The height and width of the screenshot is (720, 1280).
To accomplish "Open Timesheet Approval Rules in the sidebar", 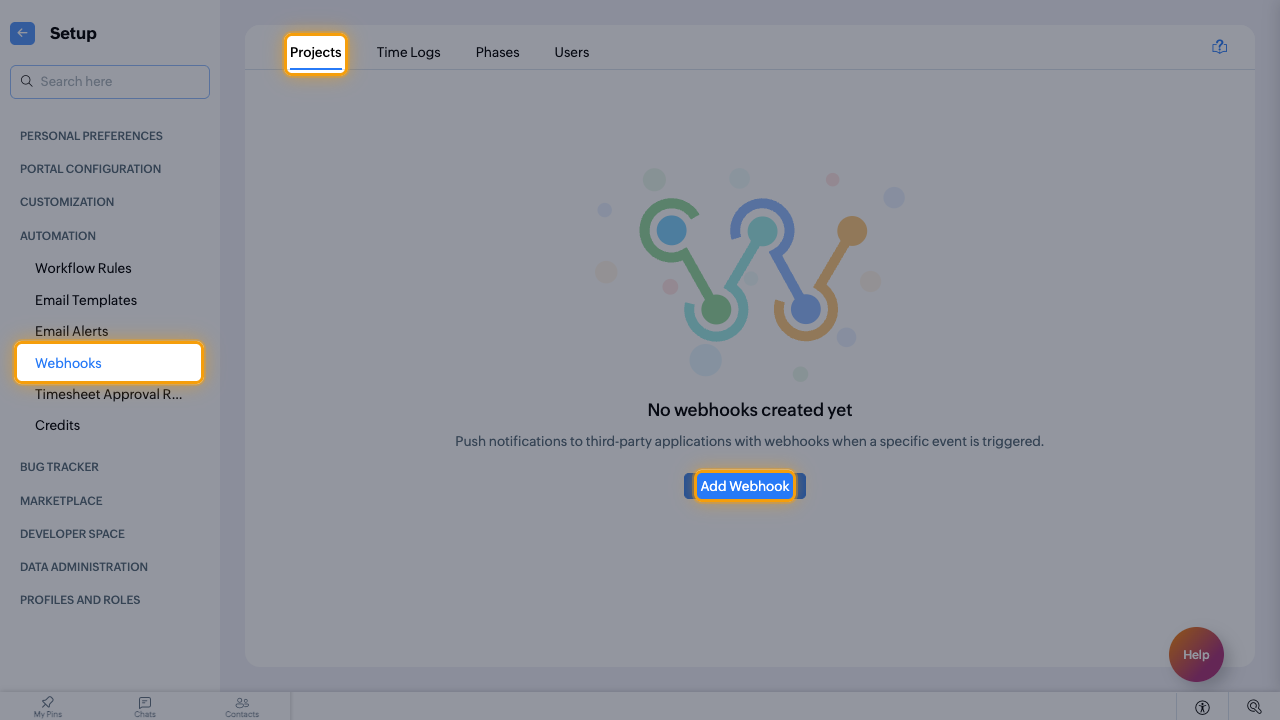I will (109, 394).
